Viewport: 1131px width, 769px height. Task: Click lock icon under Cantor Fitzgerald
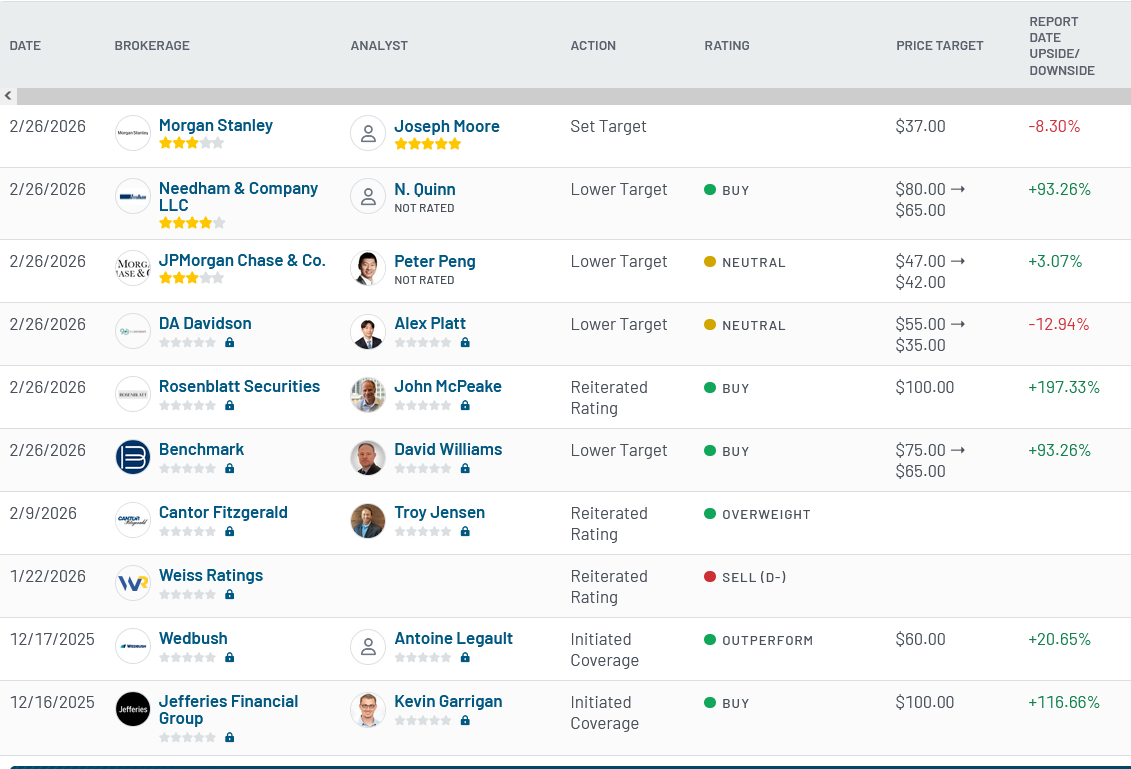(229, 532)
